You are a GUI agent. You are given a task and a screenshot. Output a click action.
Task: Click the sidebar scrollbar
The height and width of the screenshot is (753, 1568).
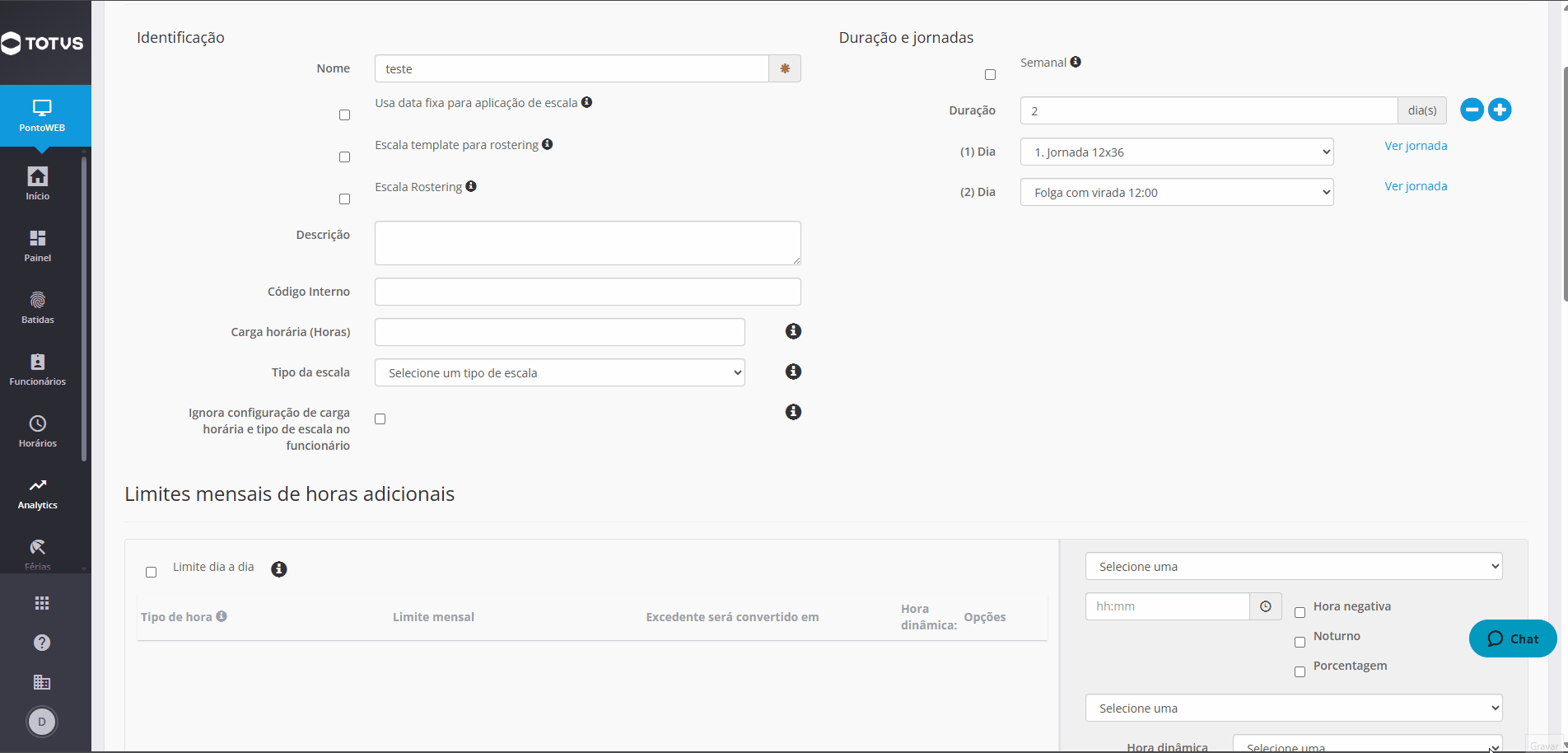pyautogui.click(x=84, y=309)
